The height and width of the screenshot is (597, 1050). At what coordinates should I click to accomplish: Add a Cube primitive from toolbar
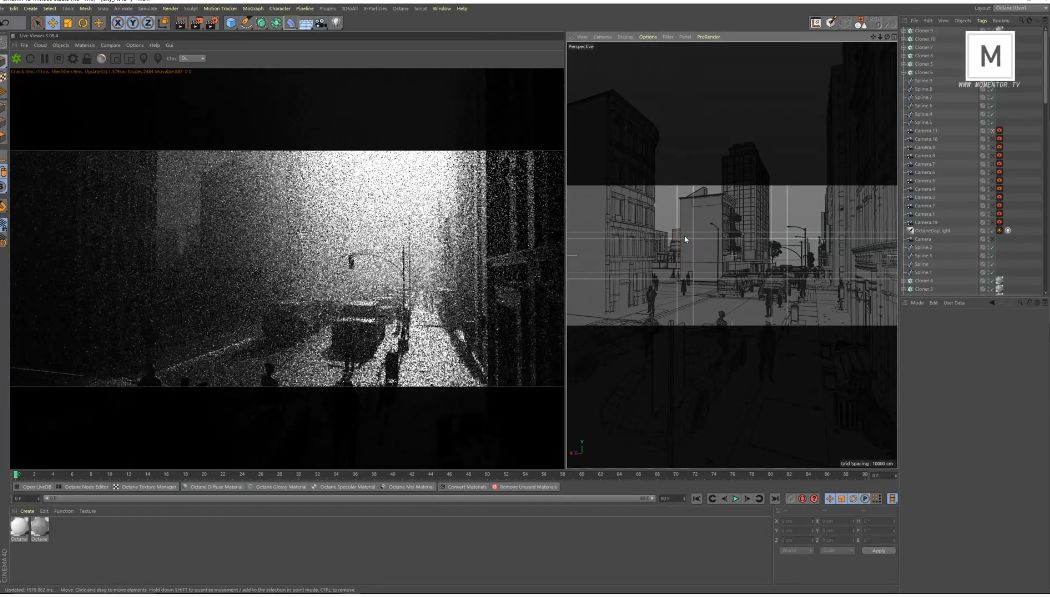click(x=231, y=23)
